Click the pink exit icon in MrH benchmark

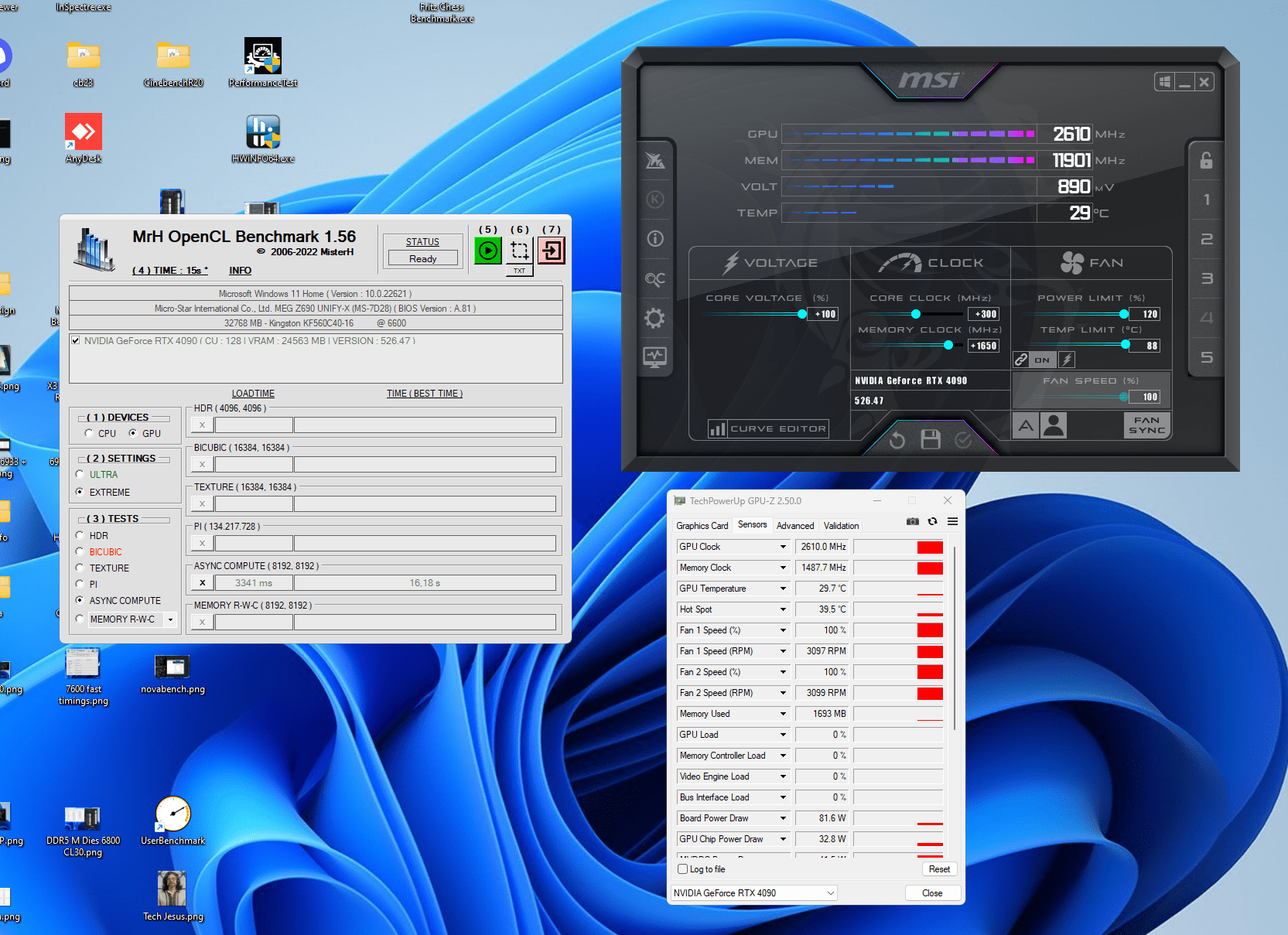click(552, 251)
